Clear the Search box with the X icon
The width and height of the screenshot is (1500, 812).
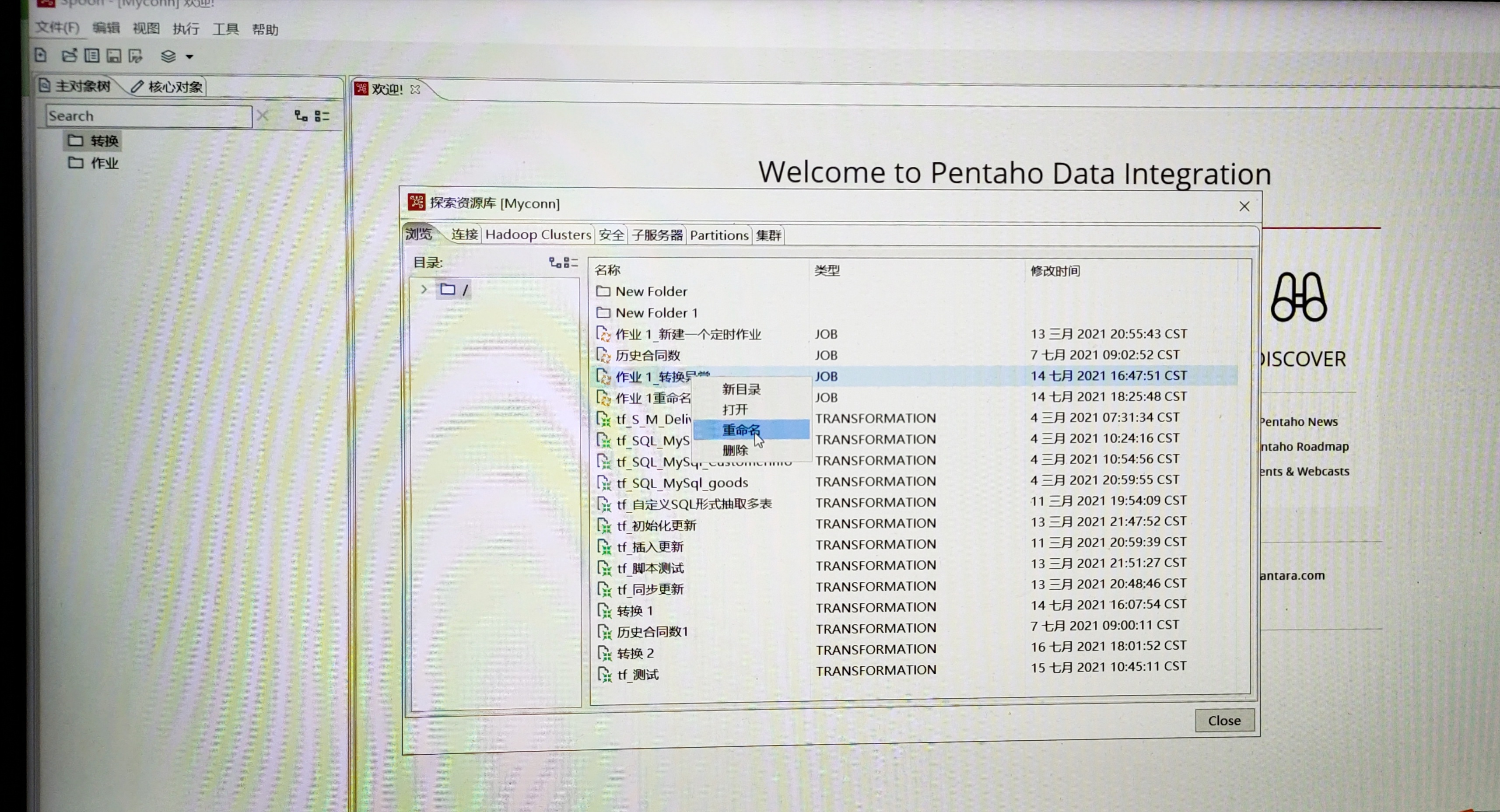(x=263, y=115)
